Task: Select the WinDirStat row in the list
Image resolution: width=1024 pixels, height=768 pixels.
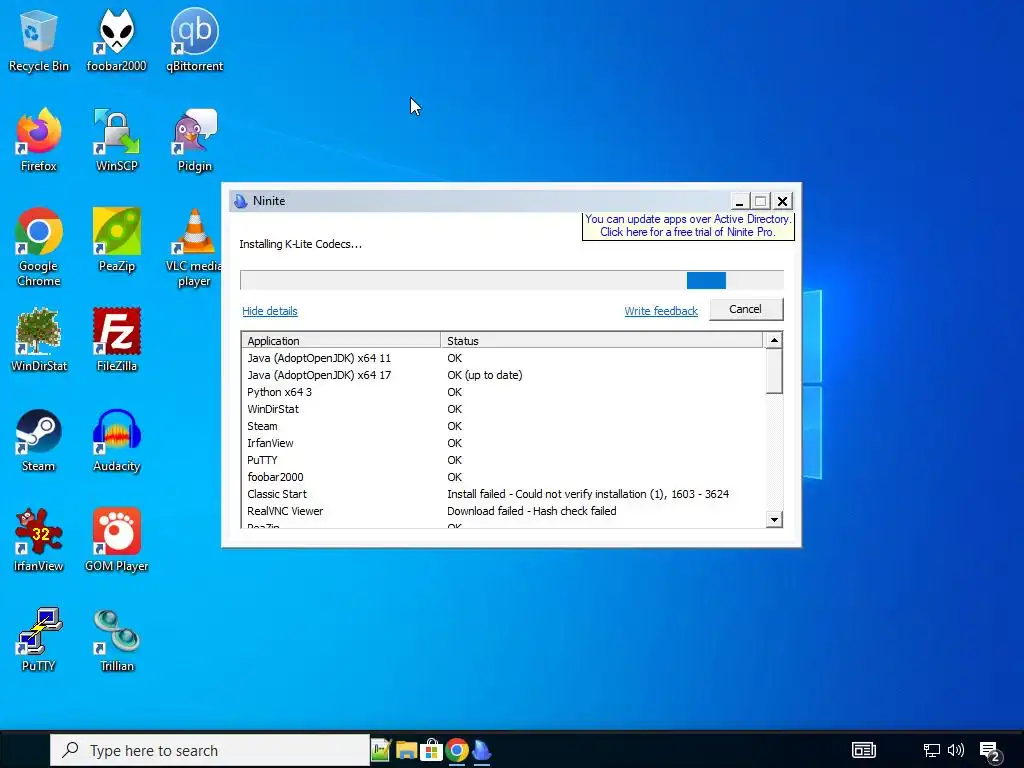Action: point(502,409)
